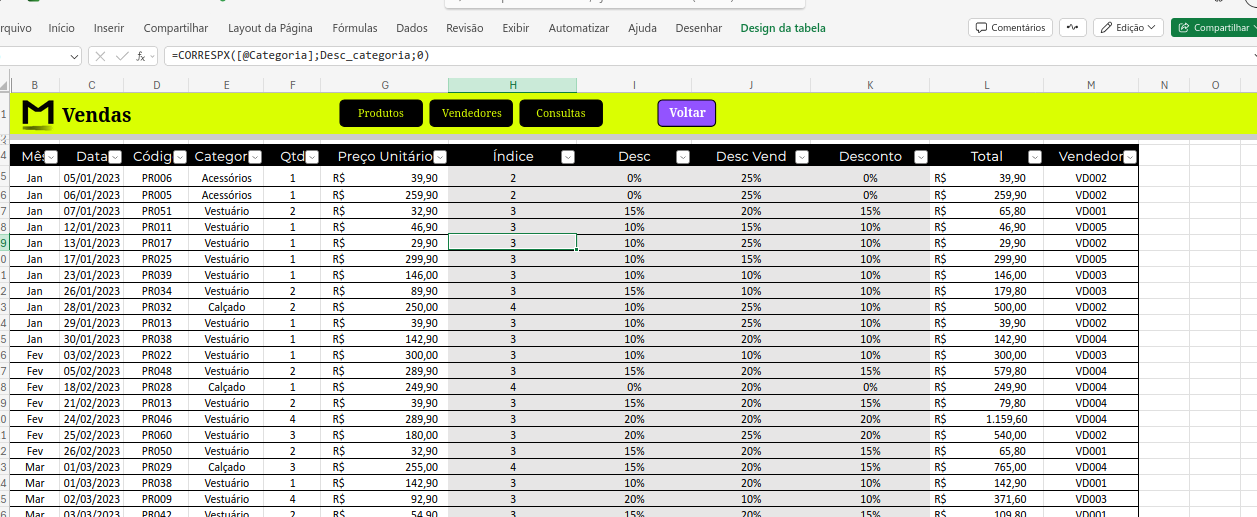The width and height of the screenshot is (1257, 517).
Task: Click the Vendedores navigation button
Action: [471, 113]
